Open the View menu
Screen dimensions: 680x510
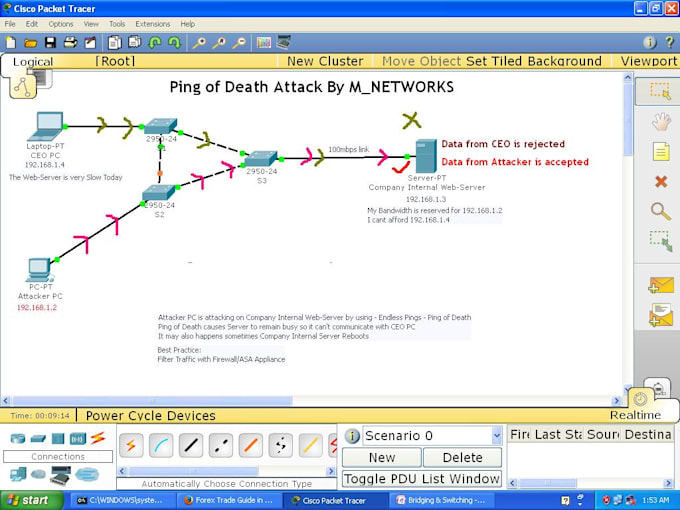[91, 24]
